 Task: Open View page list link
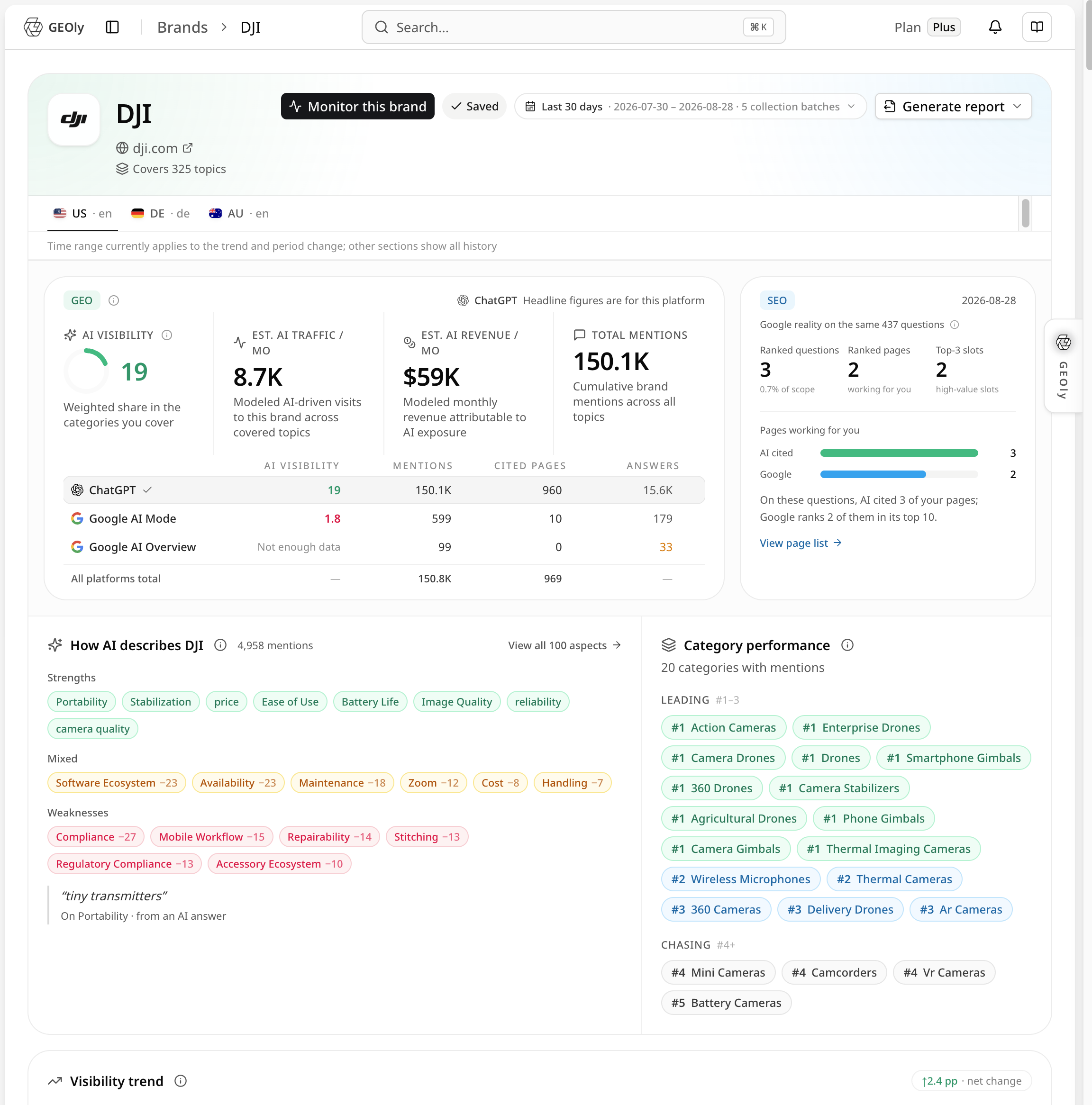tap(800, 543)
